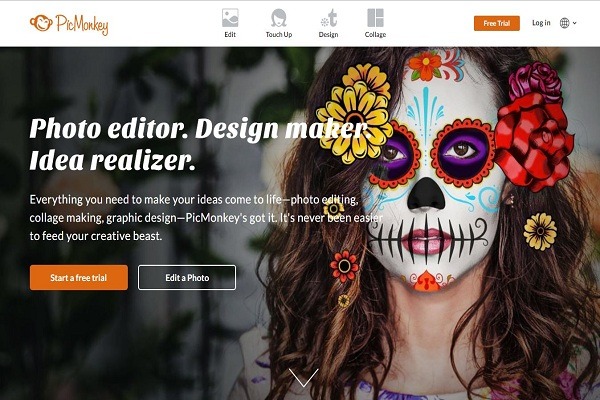
Task: Click the globe language icon
Action: [564, 23]
